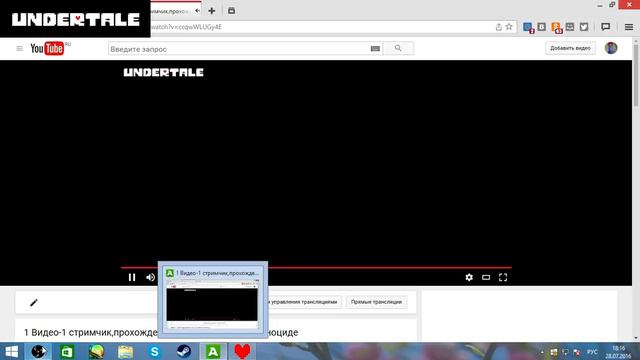Click the 'РУС' language indicator
The height and width of the screenshot is (360, 640).
[592, 352]
